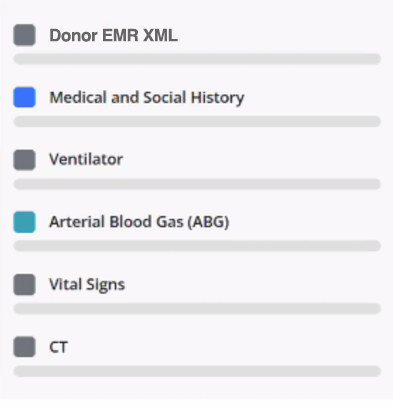
Task: Click the bar below Arterial Blood Gas
Action: (x=197, y=246)
